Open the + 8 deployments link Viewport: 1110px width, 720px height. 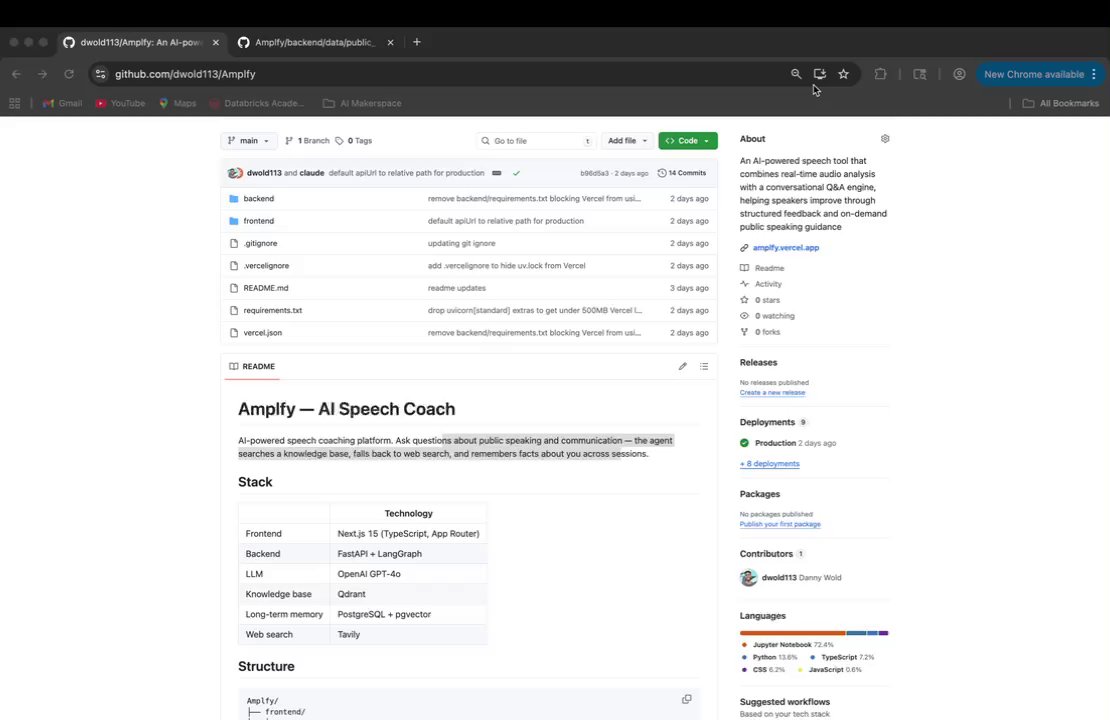point(769,464)
